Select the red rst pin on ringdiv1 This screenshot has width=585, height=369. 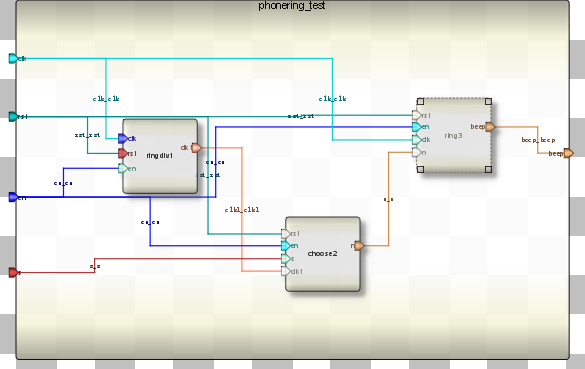click(123, 153)
